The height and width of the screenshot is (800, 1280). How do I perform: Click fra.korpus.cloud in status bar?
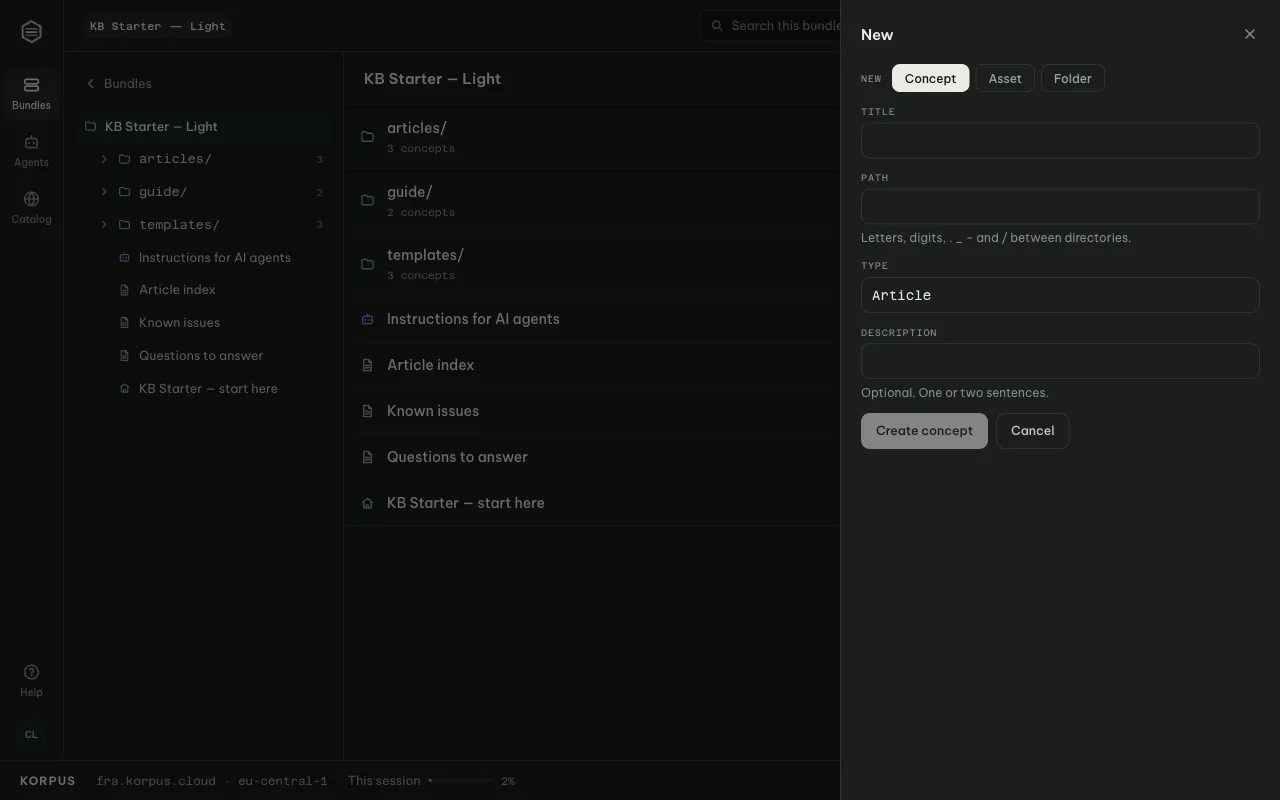tap(156, 781)
